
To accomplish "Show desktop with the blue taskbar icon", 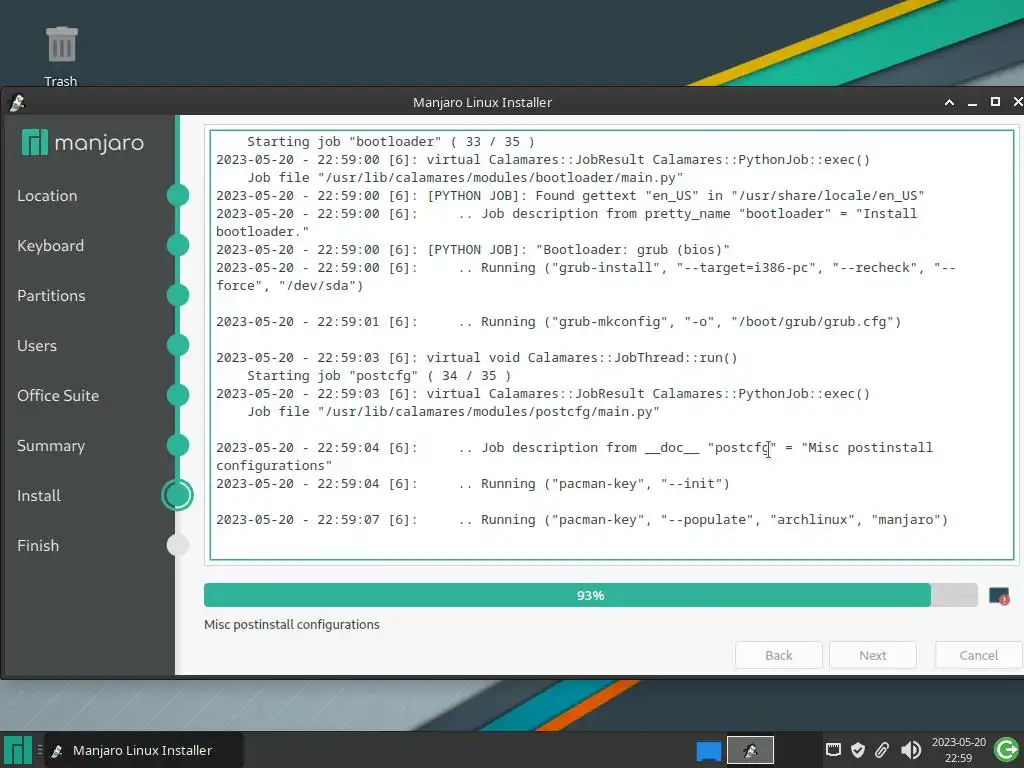I will [709, 750].
